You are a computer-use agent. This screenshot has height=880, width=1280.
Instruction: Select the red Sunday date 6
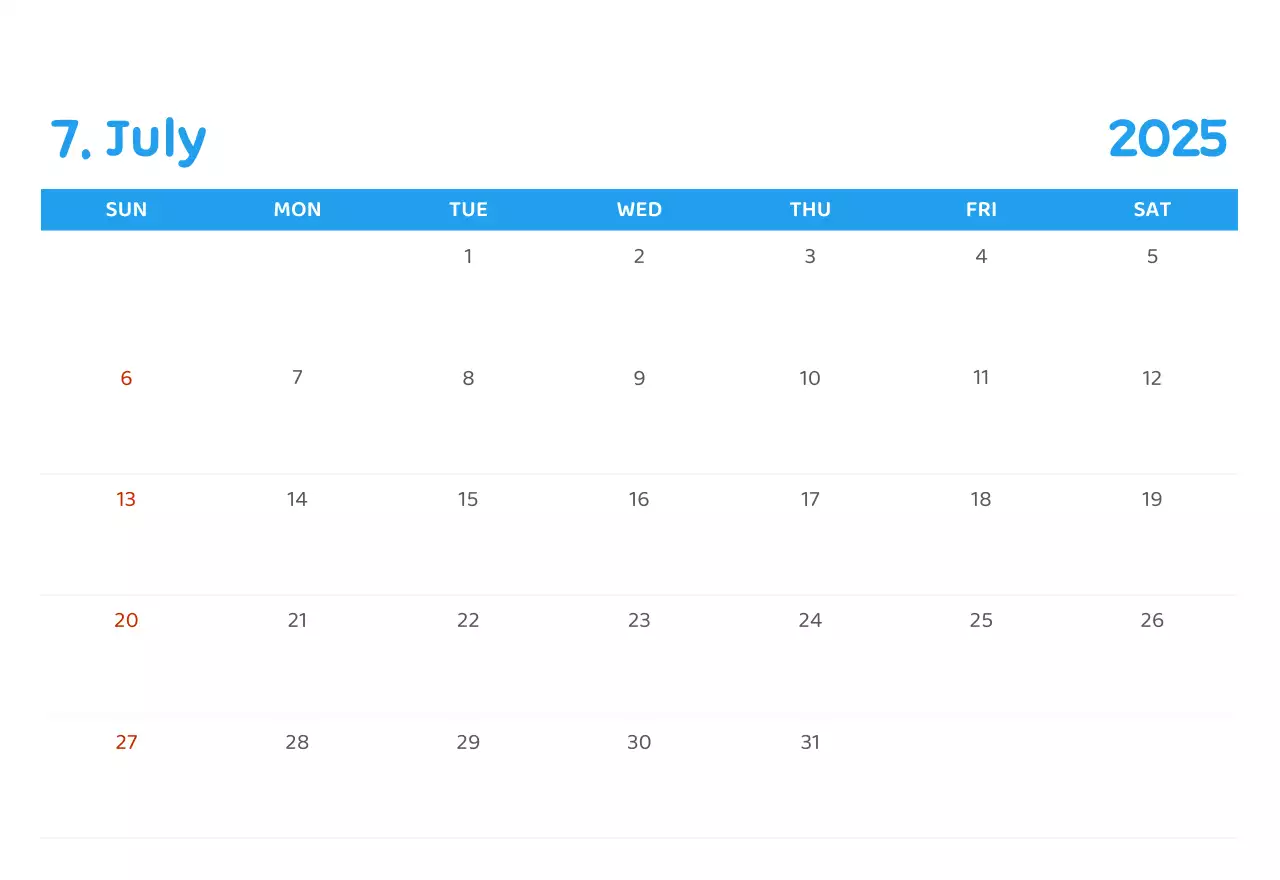coord(126,379)
